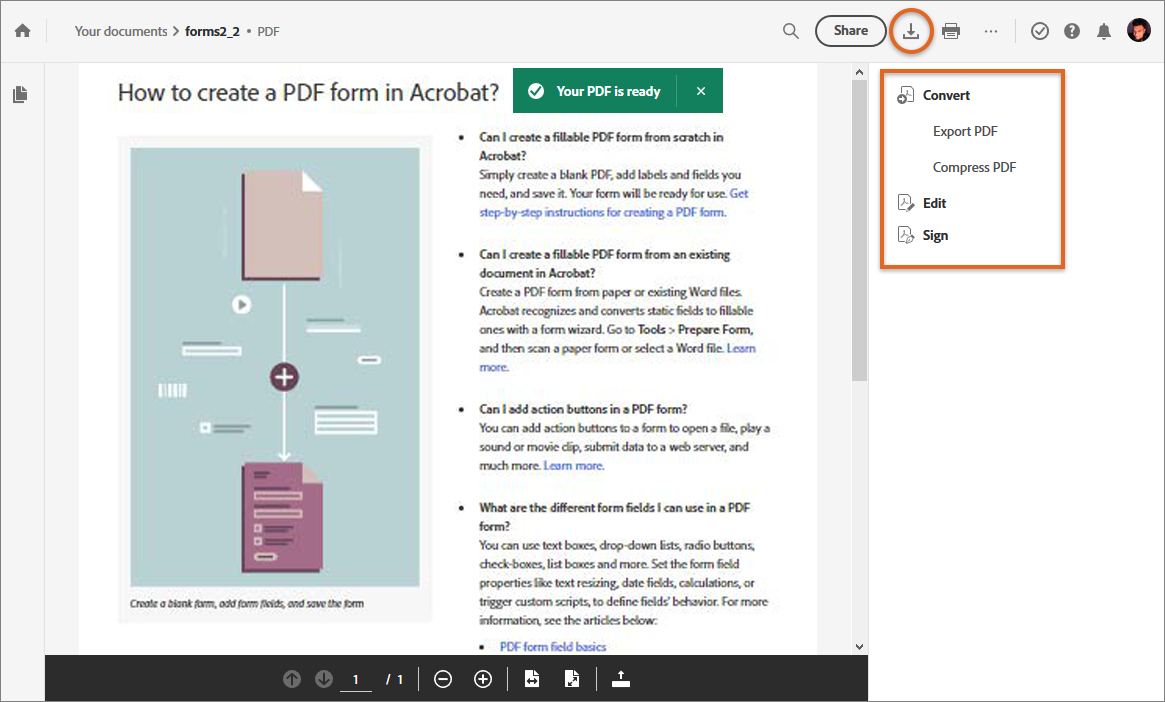
Task: Download the PDF file
Action: point(911,31)
